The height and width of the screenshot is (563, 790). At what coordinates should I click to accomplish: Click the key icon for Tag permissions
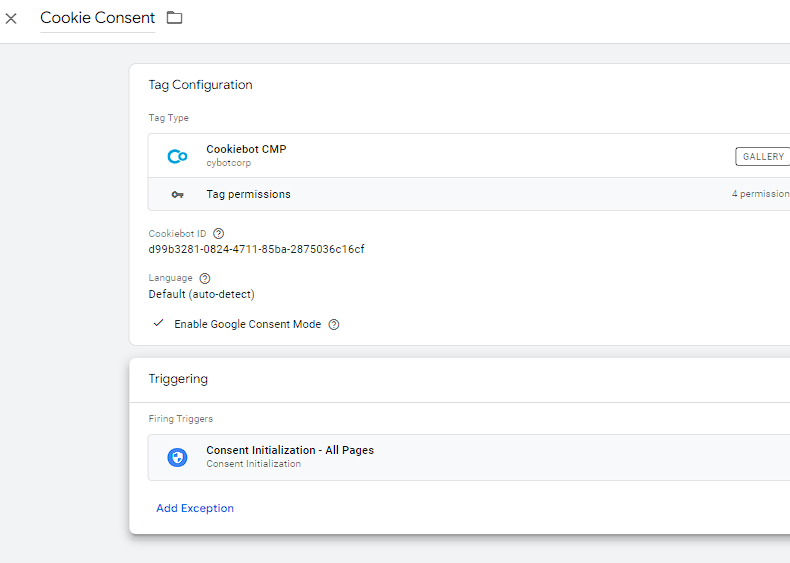click(177, 194)
